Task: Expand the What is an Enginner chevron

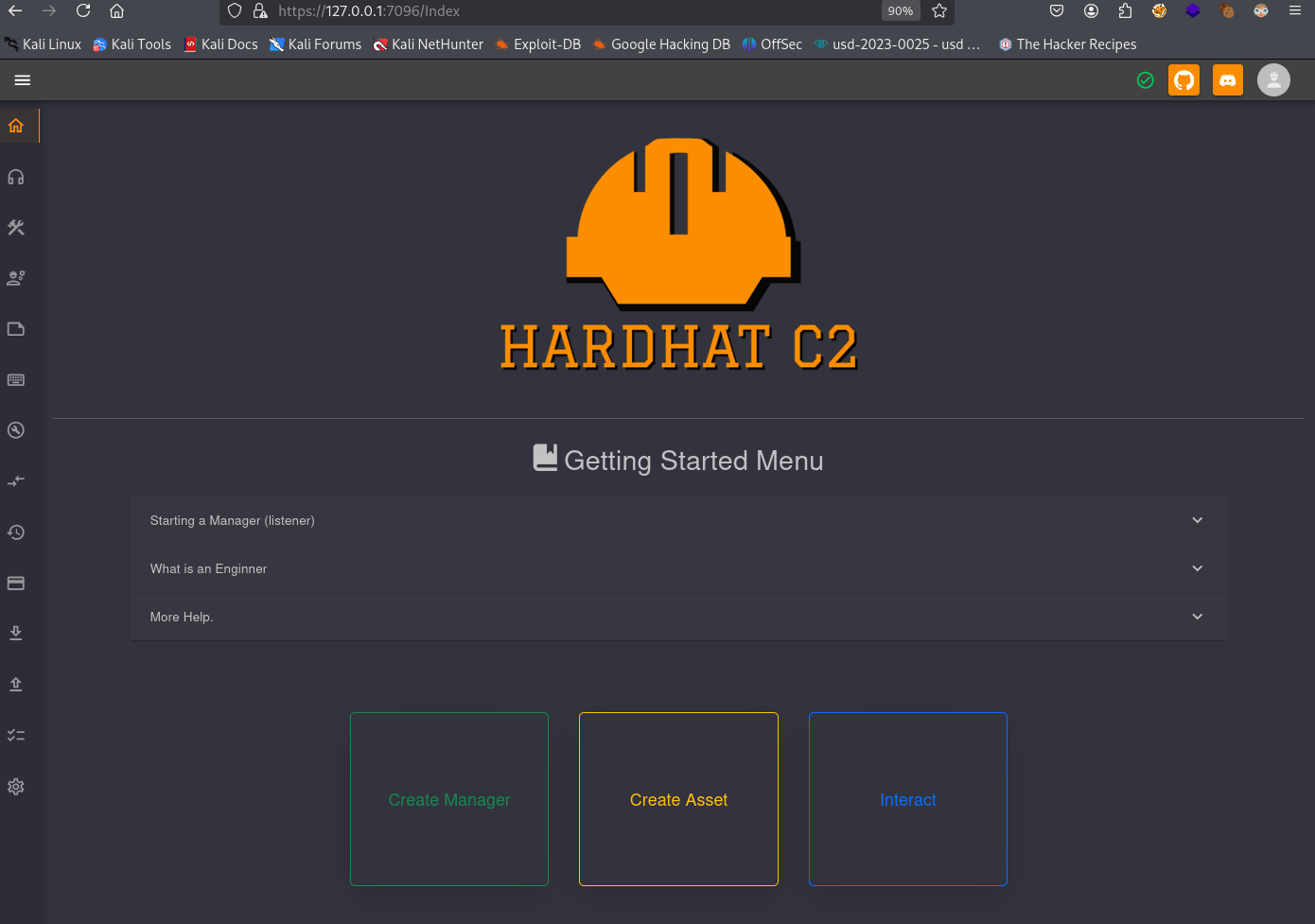Action: pyautogui.click(x=1198, y=568)
